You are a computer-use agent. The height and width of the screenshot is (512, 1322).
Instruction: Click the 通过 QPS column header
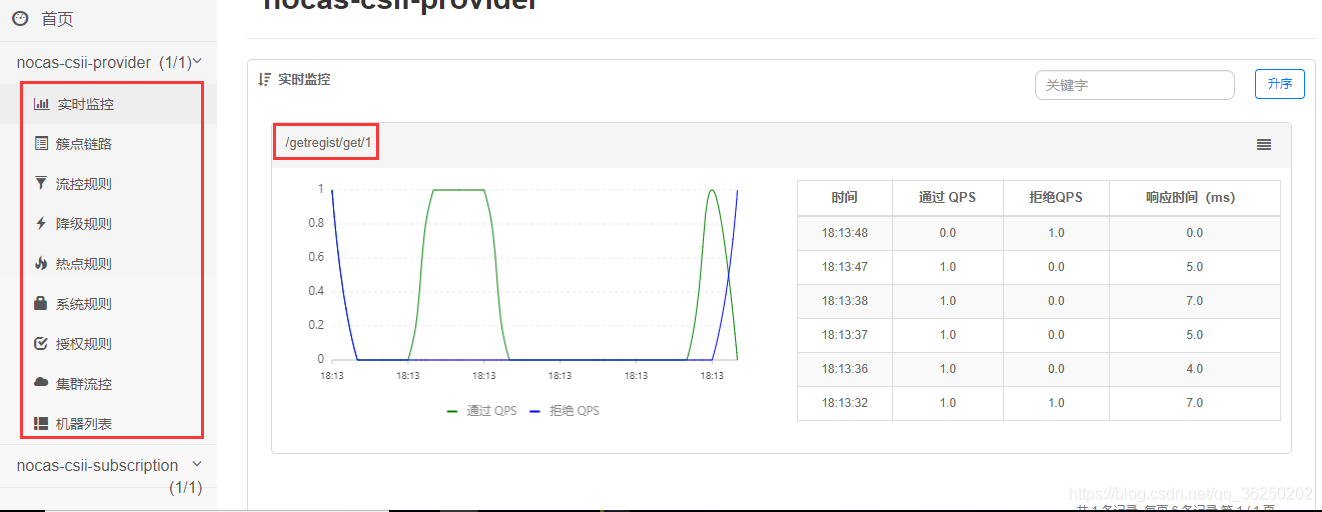[x=948, y=198]
